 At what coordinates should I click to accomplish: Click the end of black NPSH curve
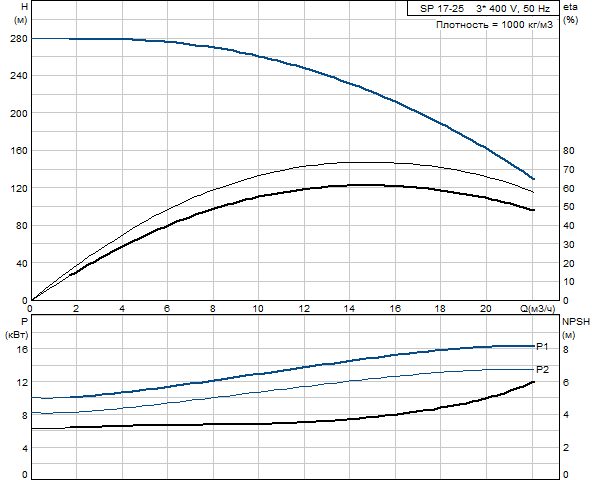(533, 382)
